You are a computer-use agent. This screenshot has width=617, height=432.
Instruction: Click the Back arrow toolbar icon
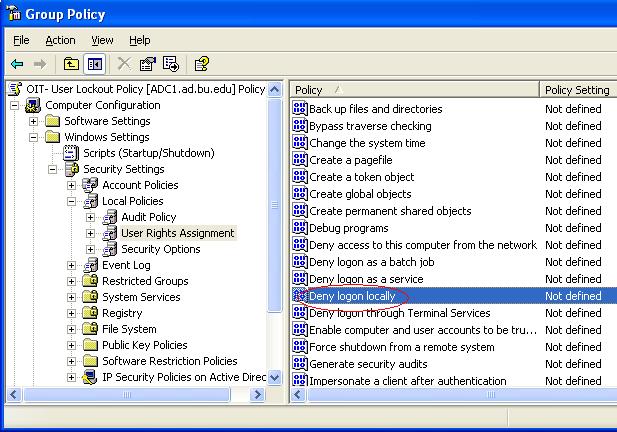click(17, 64)
